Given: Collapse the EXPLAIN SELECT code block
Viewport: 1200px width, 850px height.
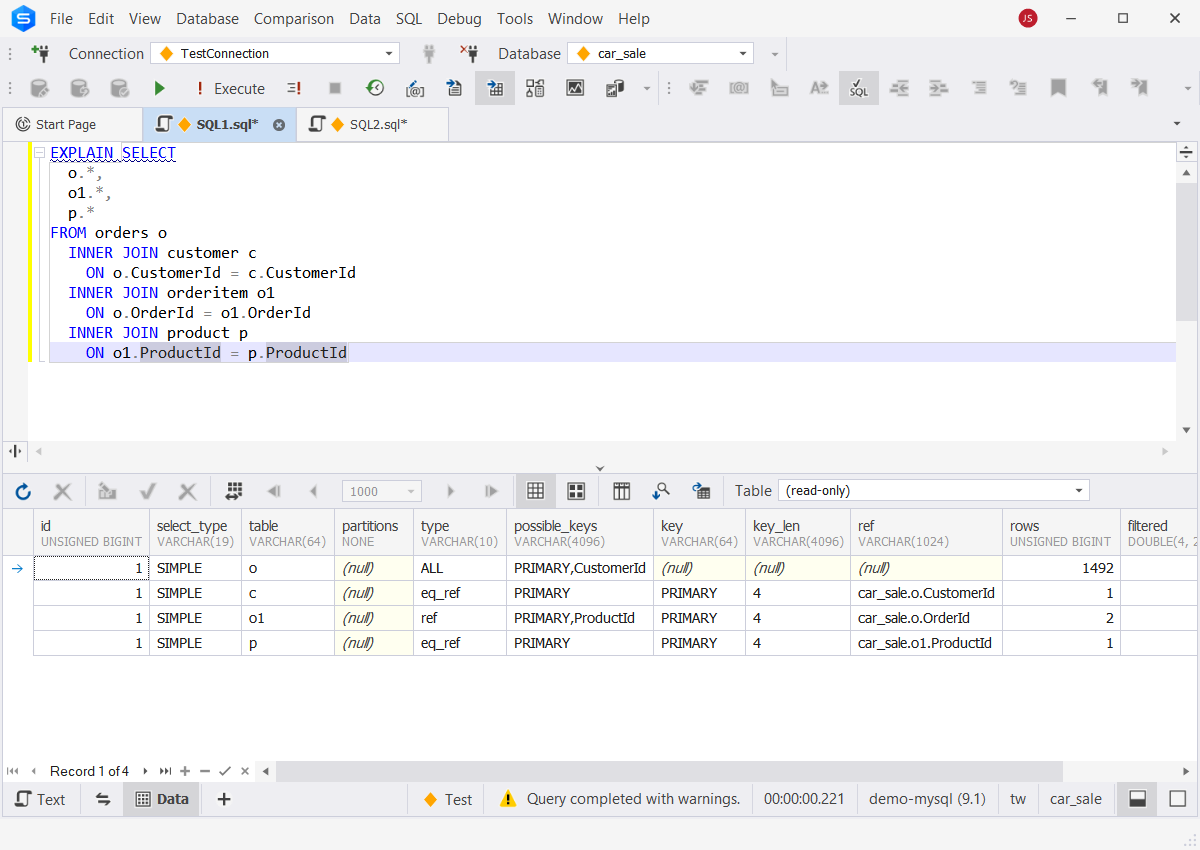Looking at the screenshot, I should pyautogui.click(x=38, y=152).
